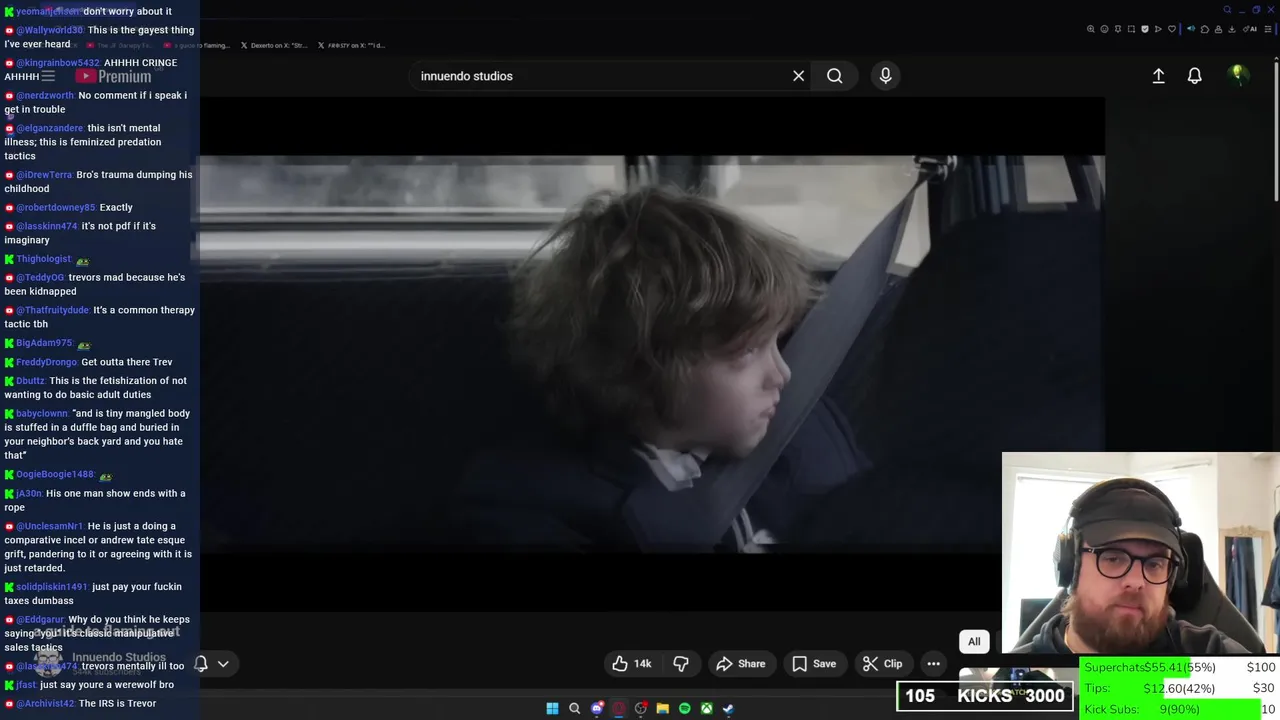The width and height of the screenshot is (1280, 720).
Task: Expand the subscription notification dropdown chevron
Action: pyautogui.click(x=223, y=663)
